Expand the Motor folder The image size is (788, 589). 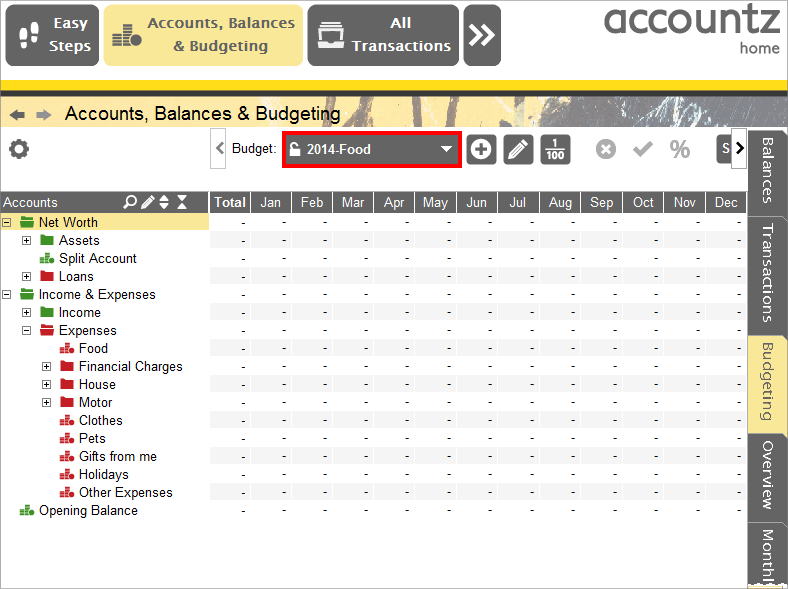[x=46, y=403]
